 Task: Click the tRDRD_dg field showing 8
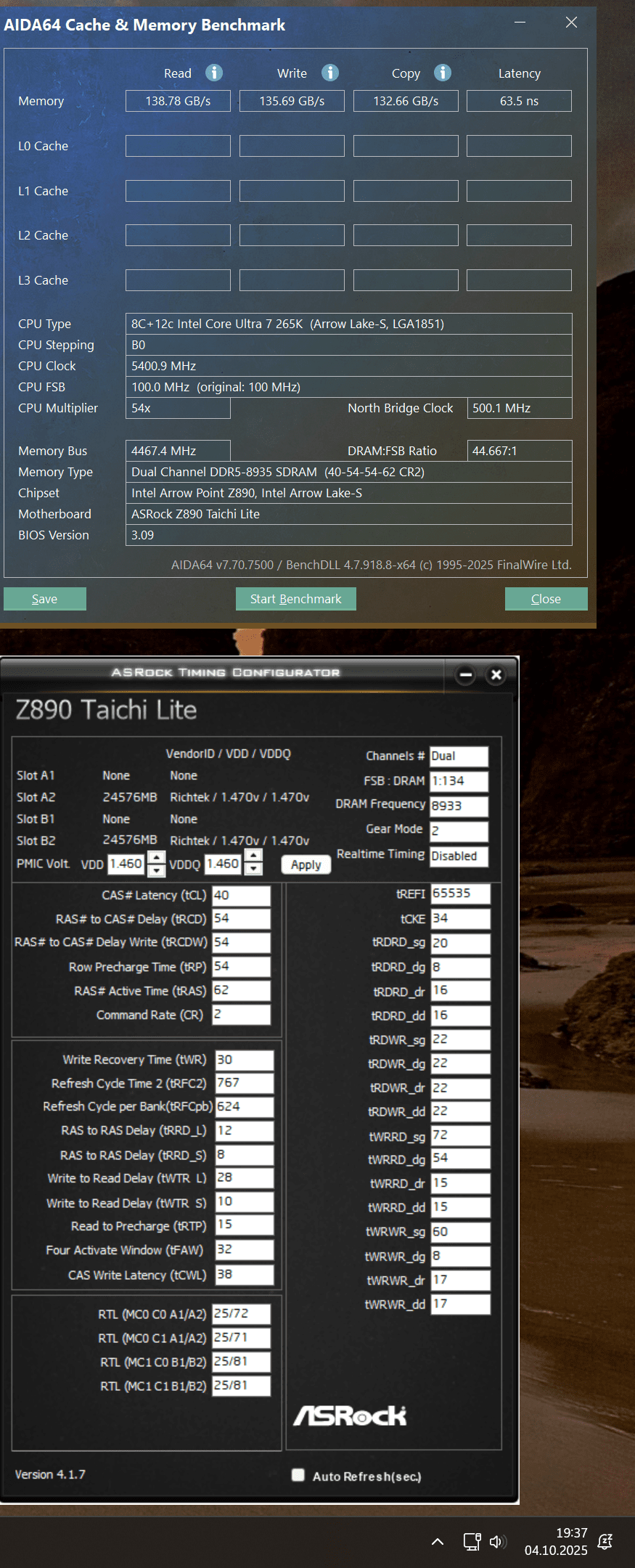pyautogui.click(x=461, y=968)
